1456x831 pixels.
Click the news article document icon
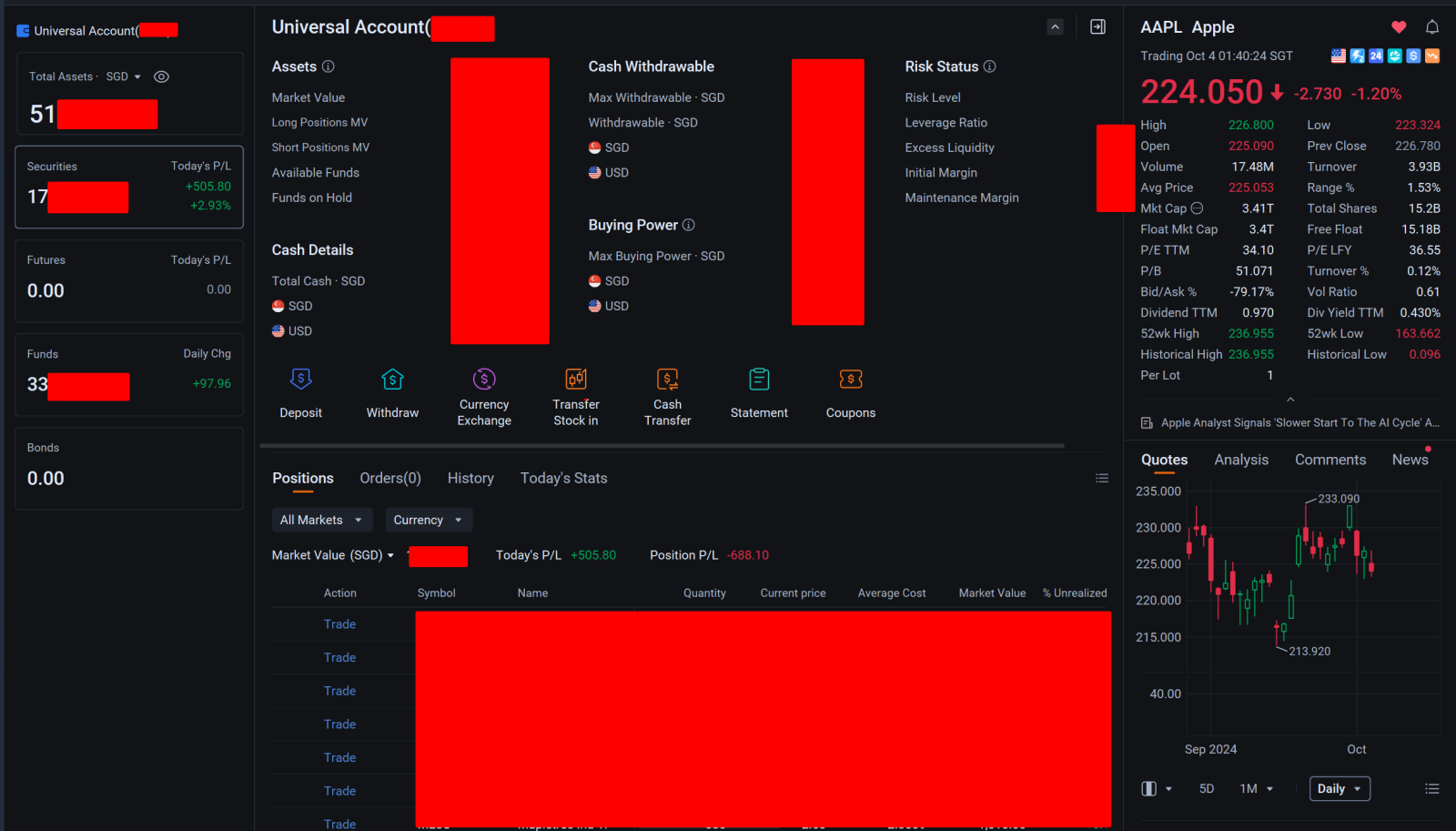[1148, 423]
